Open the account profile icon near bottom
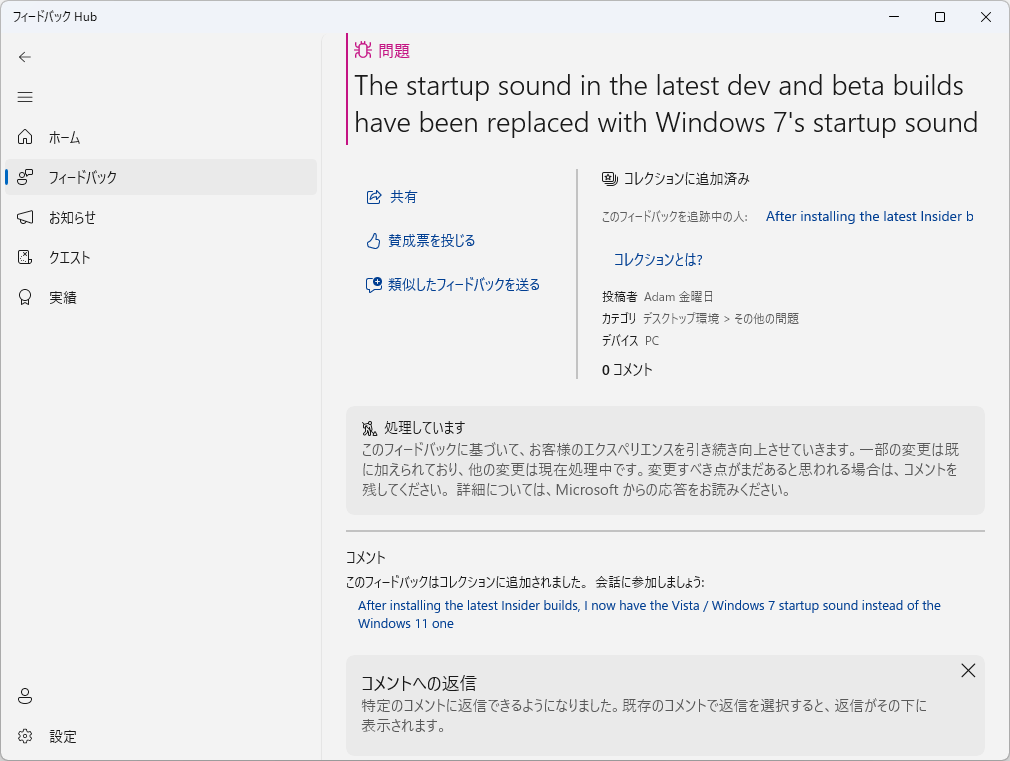Screen dimensions: 1010x761 click(25, 694)
